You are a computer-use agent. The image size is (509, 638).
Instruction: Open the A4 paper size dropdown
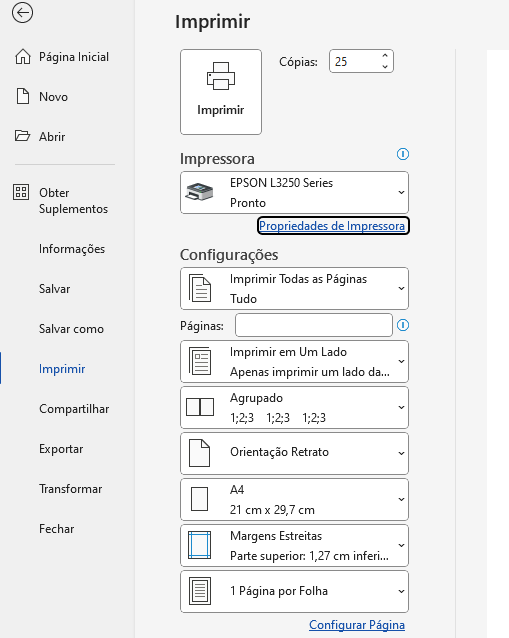(x=295, y=499)
